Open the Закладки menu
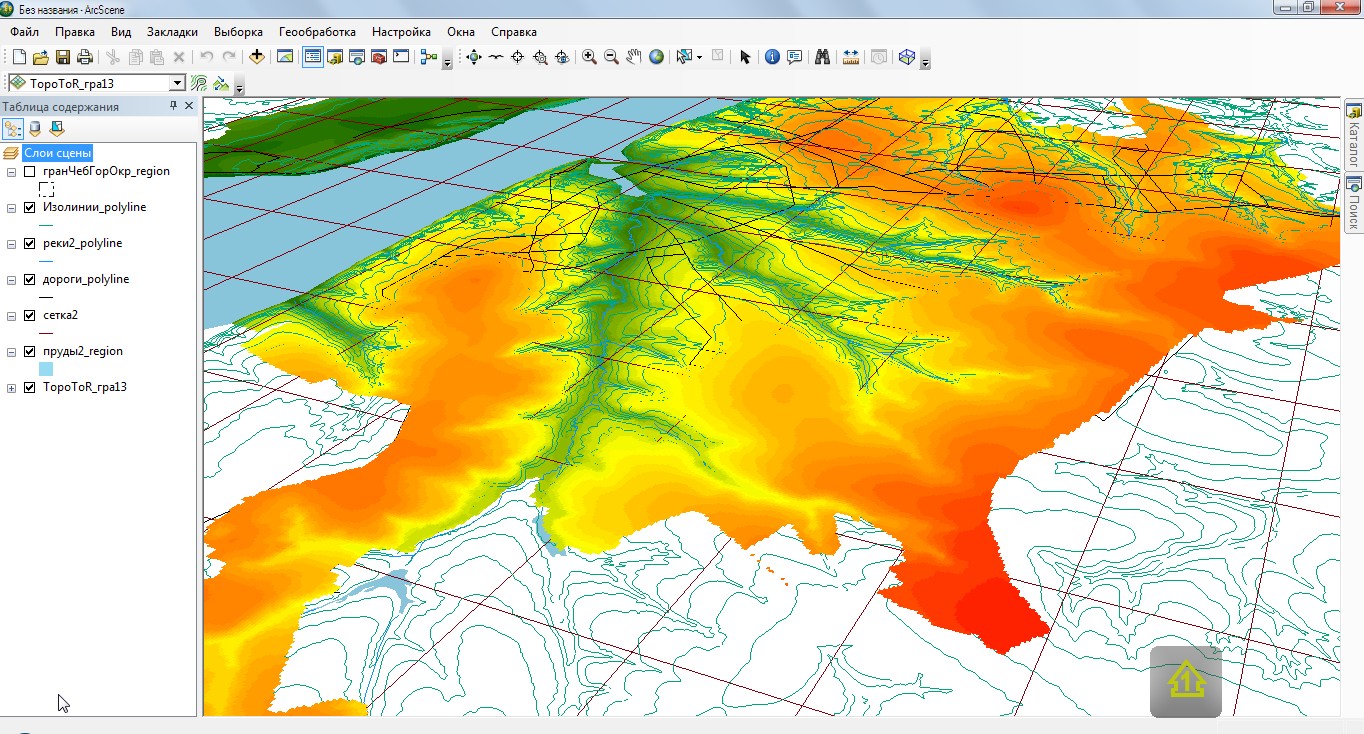 click(172, 32)
